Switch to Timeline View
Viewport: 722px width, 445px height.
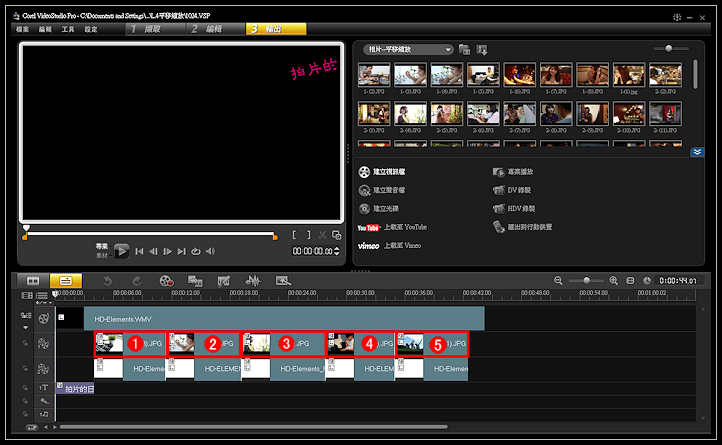(66, 281)
